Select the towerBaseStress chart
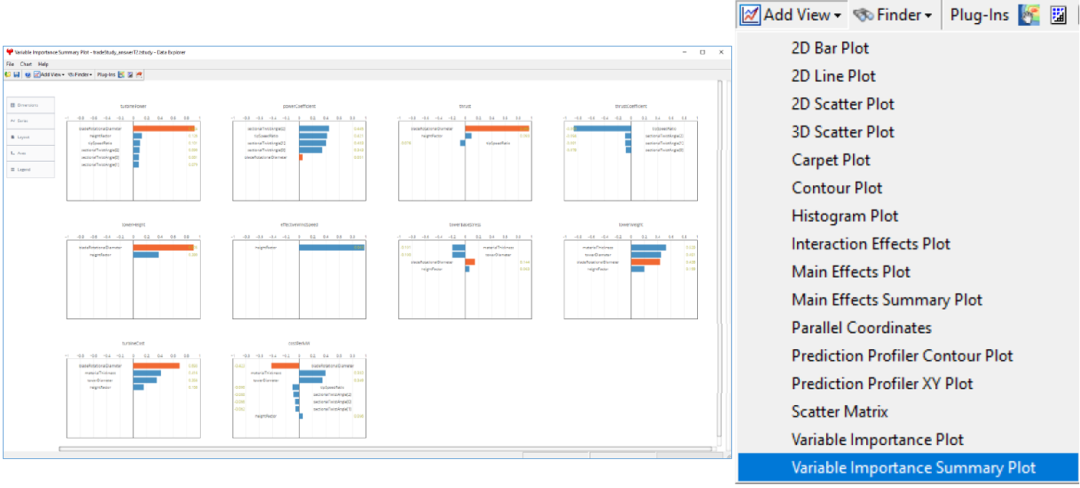Image resolution: width=1080 pixels, height=488 pixels. click(465, 279)
